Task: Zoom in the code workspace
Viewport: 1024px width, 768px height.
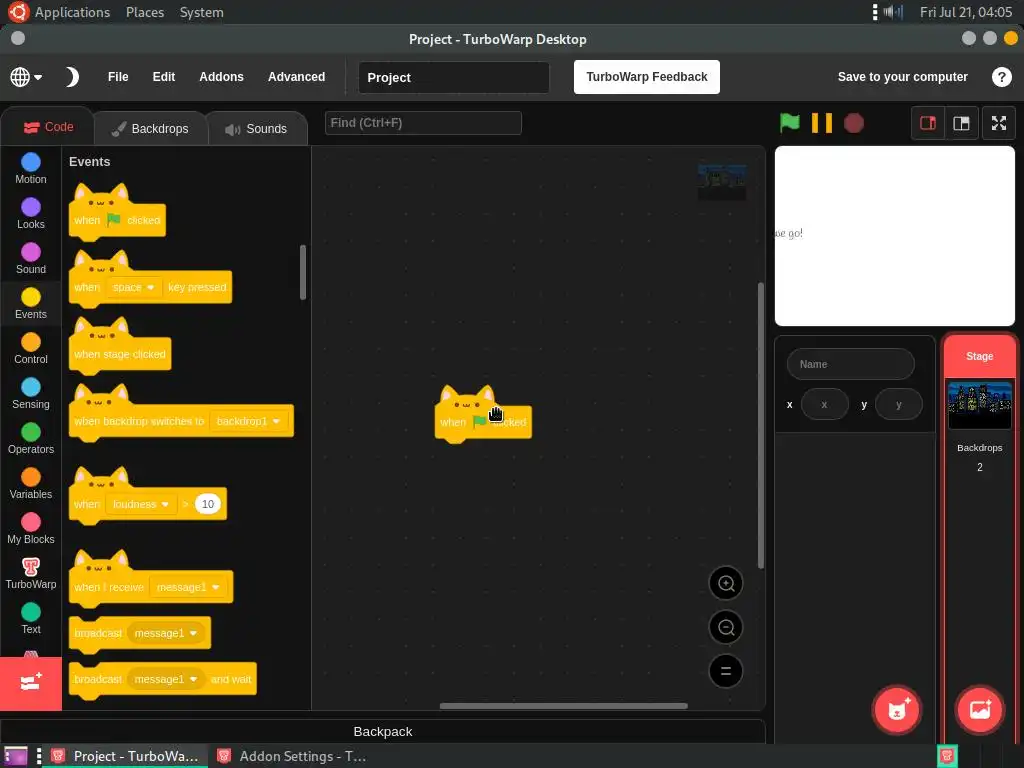Action: (x=726, y=583)
